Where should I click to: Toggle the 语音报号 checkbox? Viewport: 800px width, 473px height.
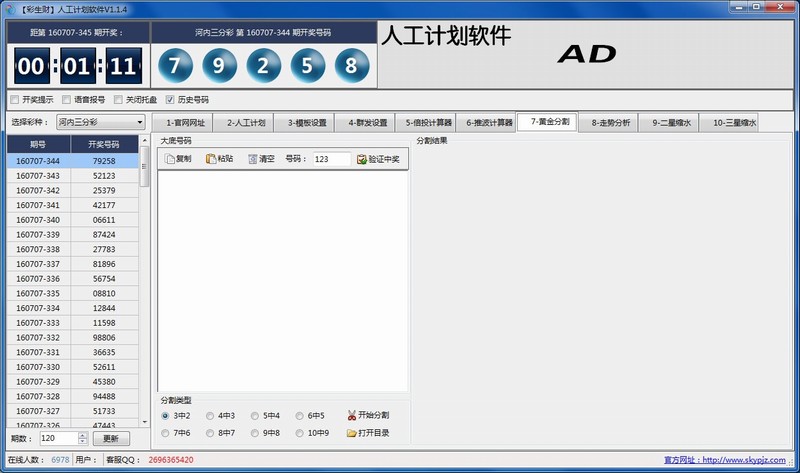point(66,100)
